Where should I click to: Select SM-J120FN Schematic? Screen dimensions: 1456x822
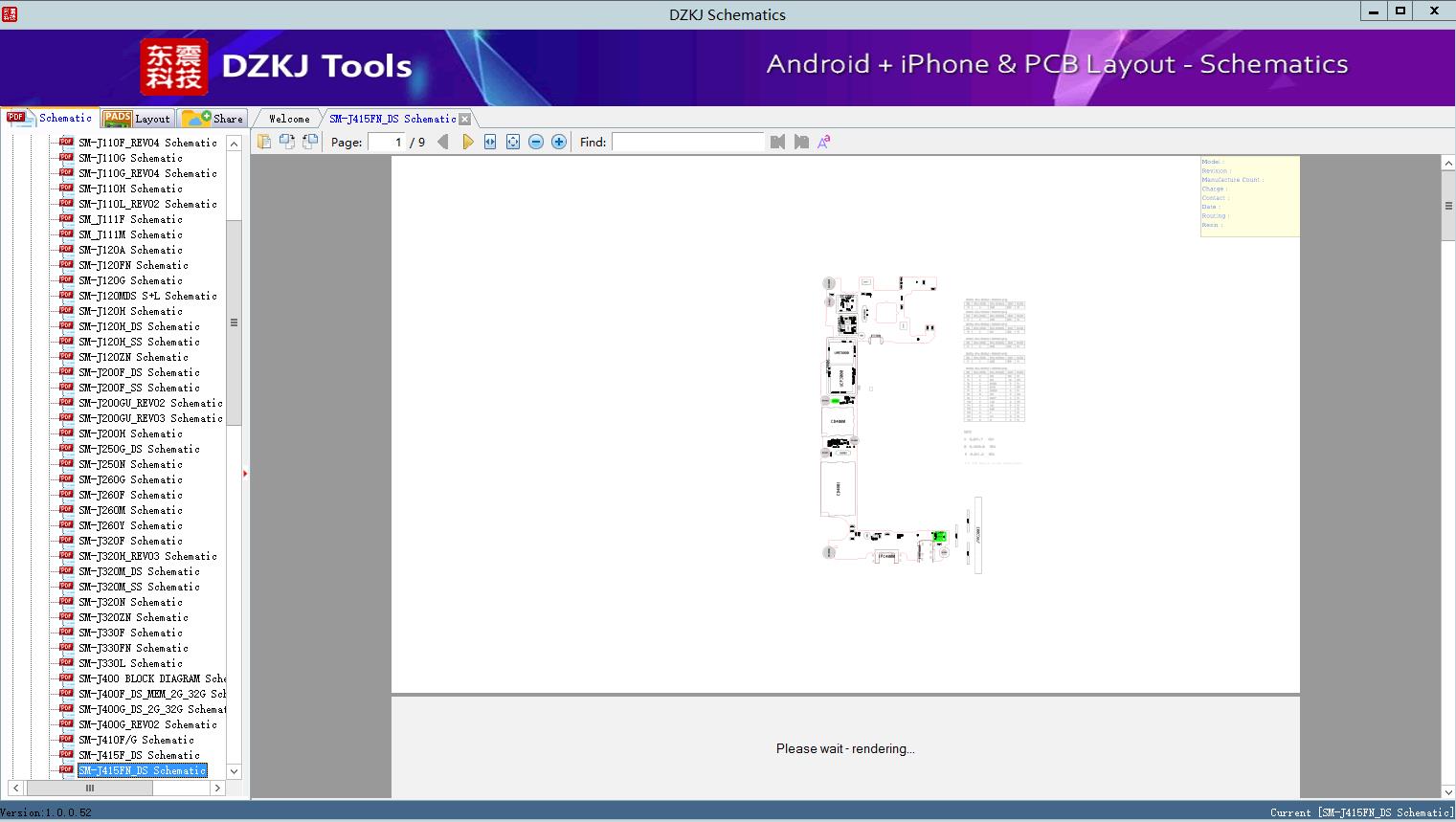133,265
